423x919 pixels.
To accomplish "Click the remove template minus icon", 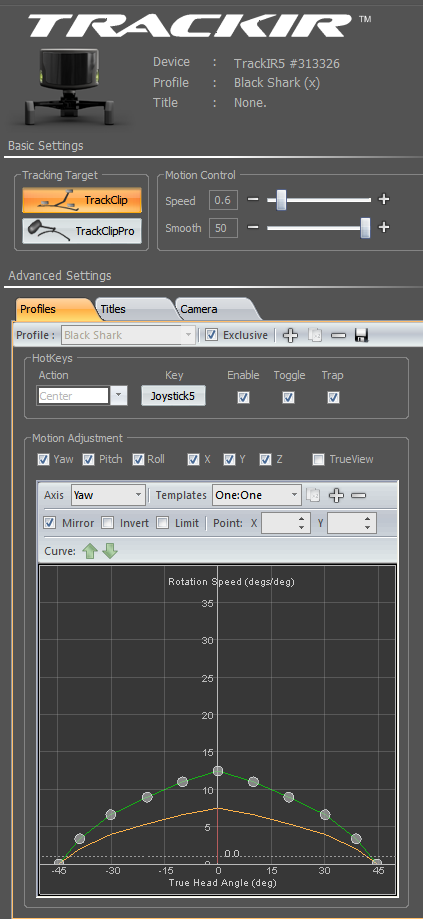I will pos(359,495).
